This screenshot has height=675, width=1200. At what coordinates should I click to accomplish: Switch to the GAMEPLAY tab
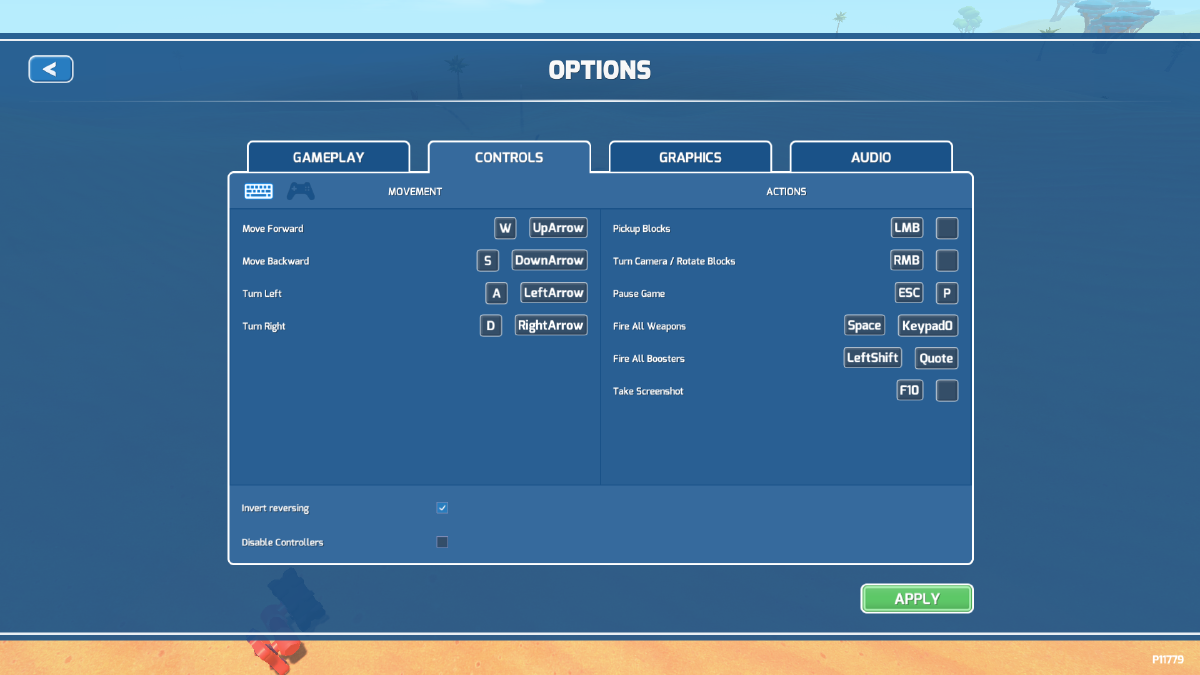328,157
